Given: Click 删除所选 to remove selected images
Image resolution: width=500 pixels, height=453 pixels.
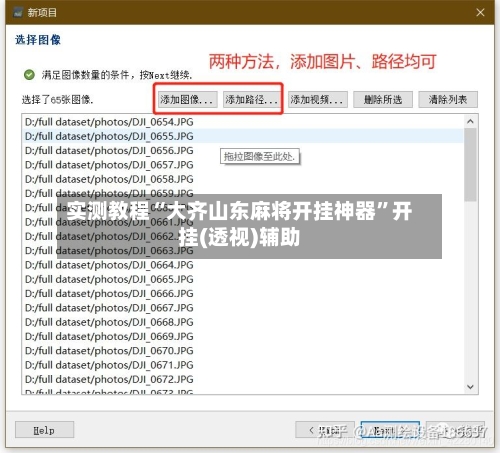Looking at the screenshot, I should coord(383,99).
